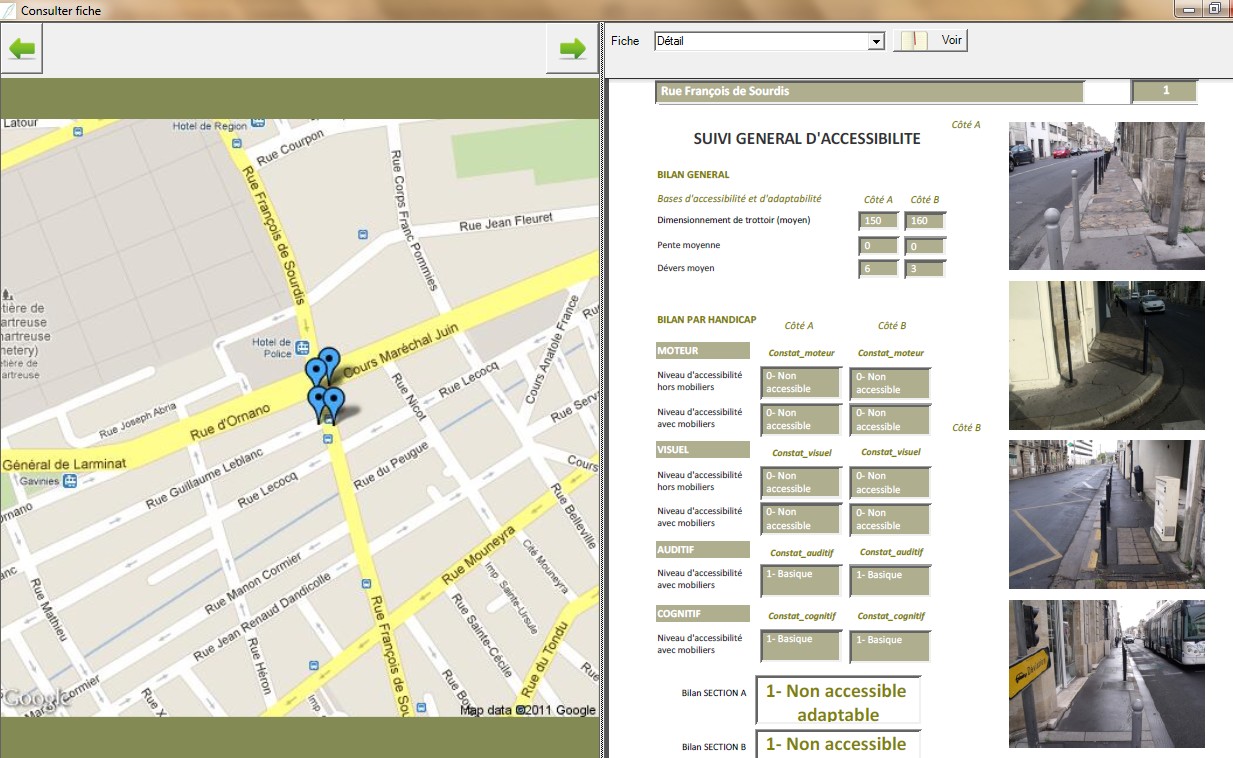Click the Consulter fiche title bar icon
1233x758 pixels.
pyautogui.click(x=9, y=10)
